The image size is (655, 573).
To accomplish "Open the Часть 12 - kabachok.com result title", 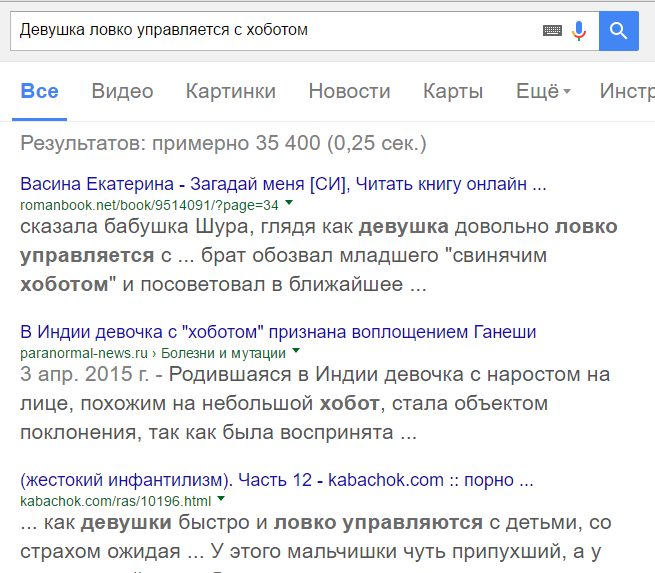I will point(276,480).
